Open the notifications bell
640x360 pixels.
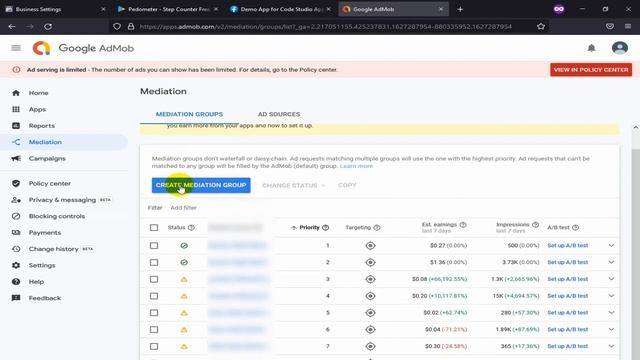click(x=591, y=48)
